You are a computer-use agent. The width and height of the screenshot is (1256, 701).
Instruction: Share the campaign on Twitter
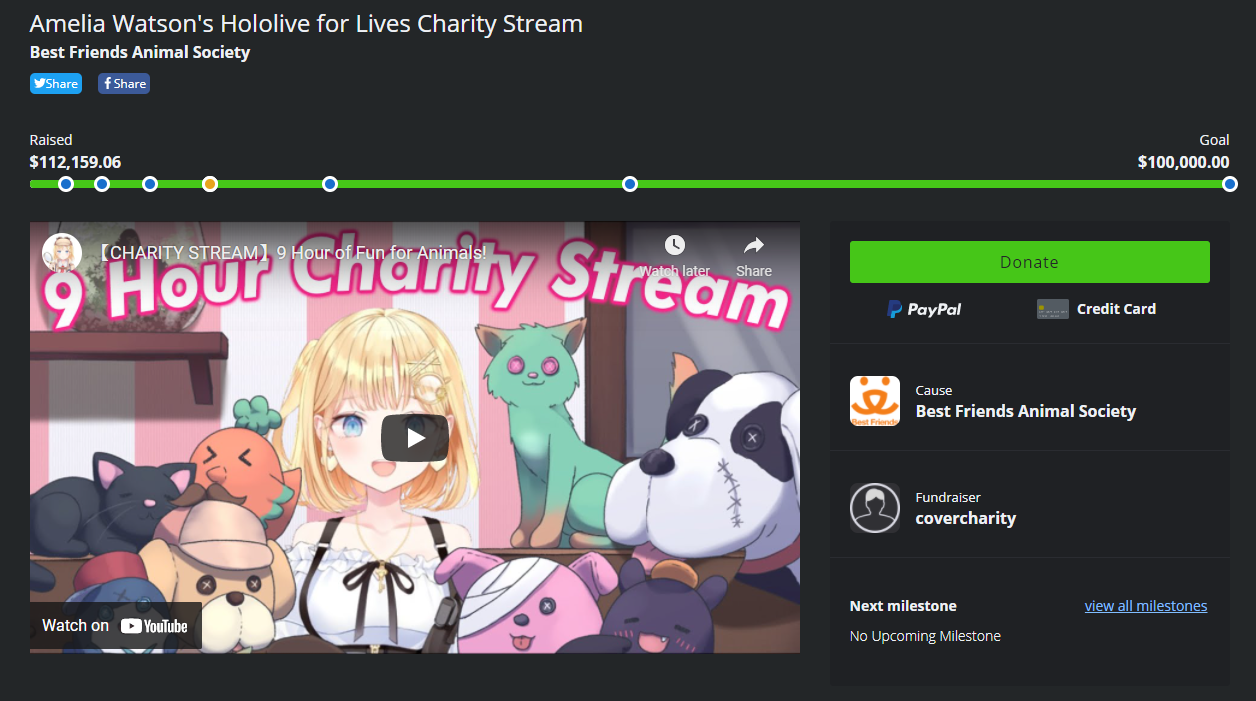[56, 84]
